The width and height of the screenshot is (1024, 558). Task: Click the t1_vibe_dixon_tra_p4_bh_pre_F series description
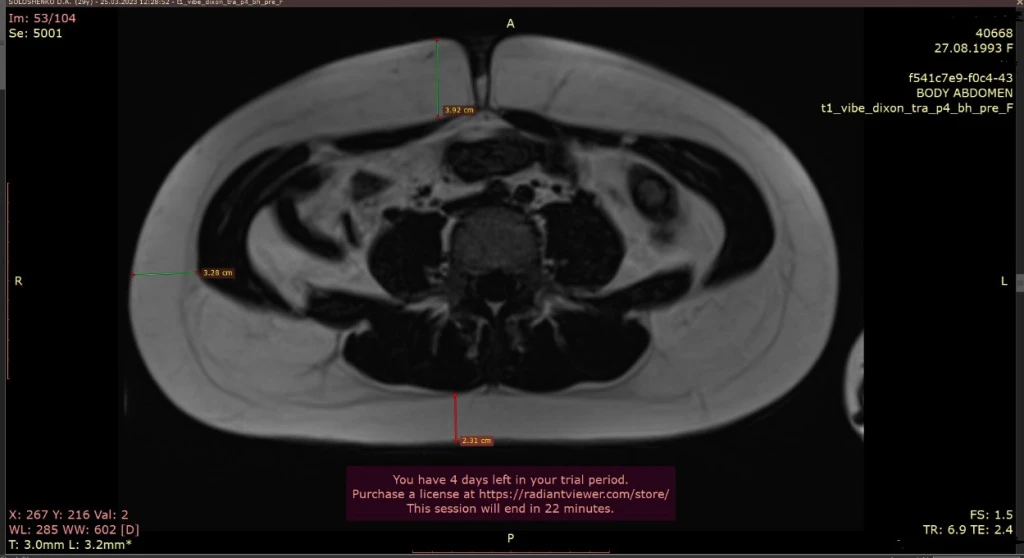(917, 108)
